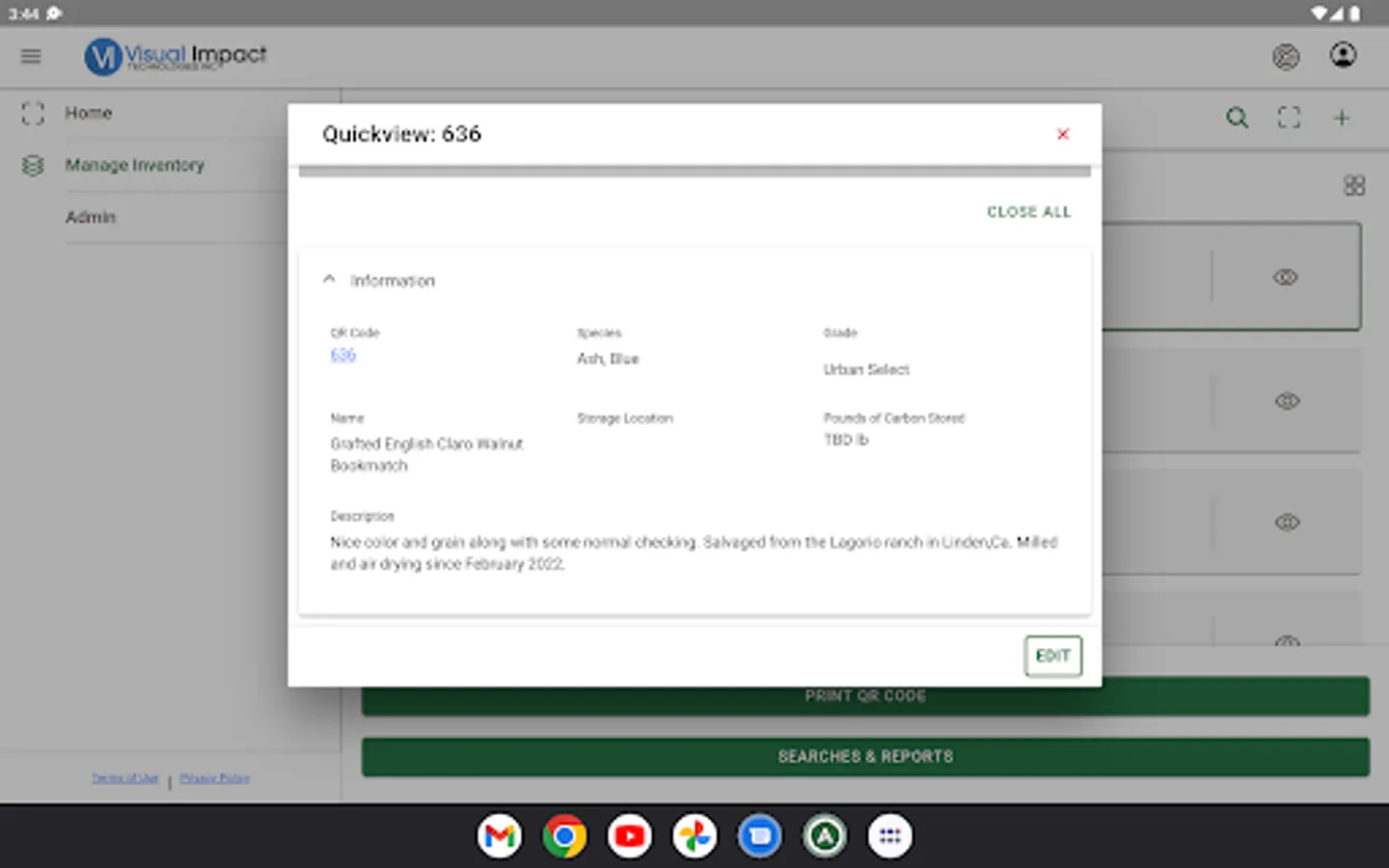Image resolution: width=1389 pixels, height=868 pixels.
Task: Click the Storage Location field label
Action: (625, 419)
